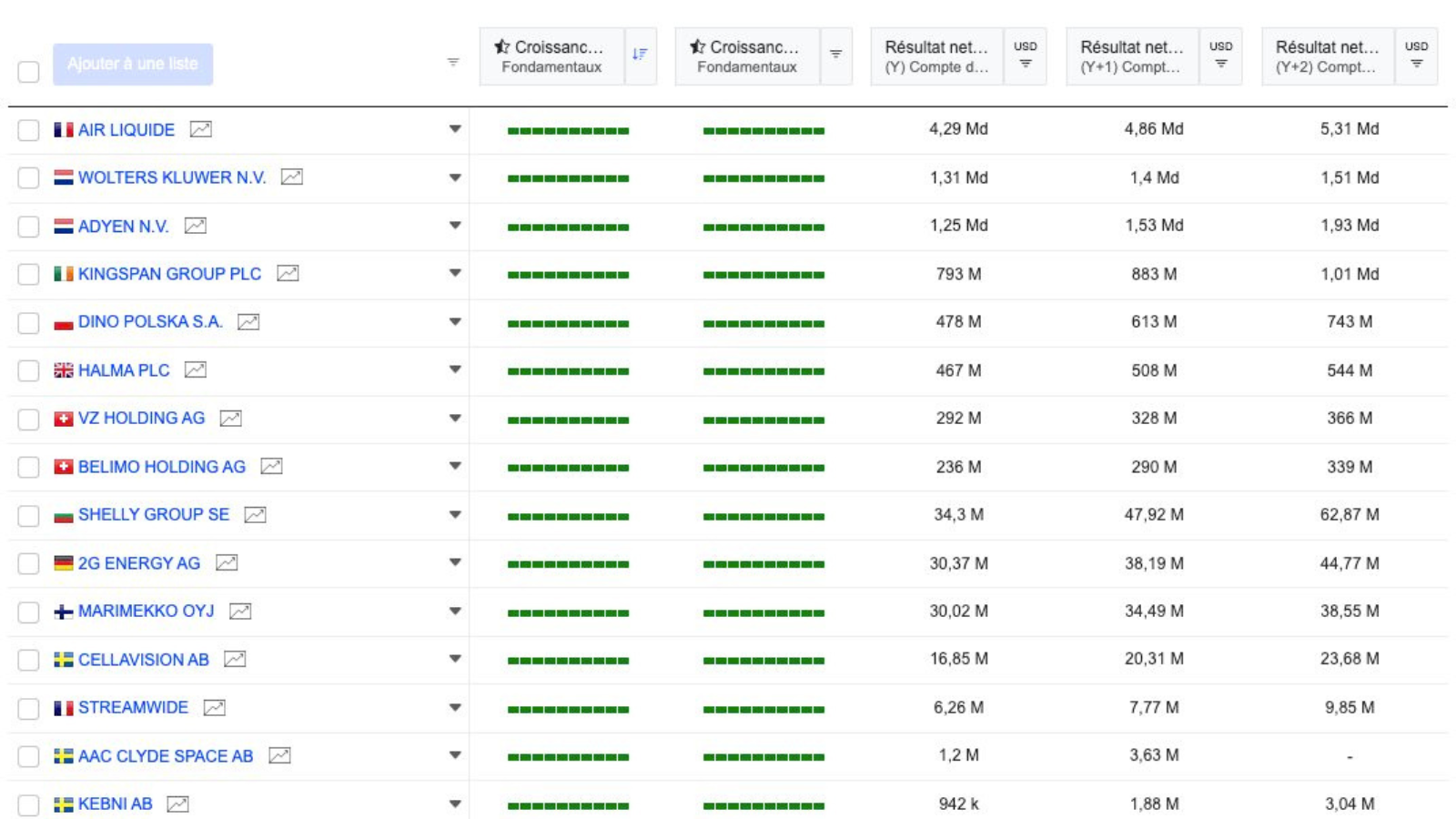Check the AIR LIQUIDE row checkbox
This screenshot has height=819, width=1456.
pyautogui.click(x=28, y=130)
